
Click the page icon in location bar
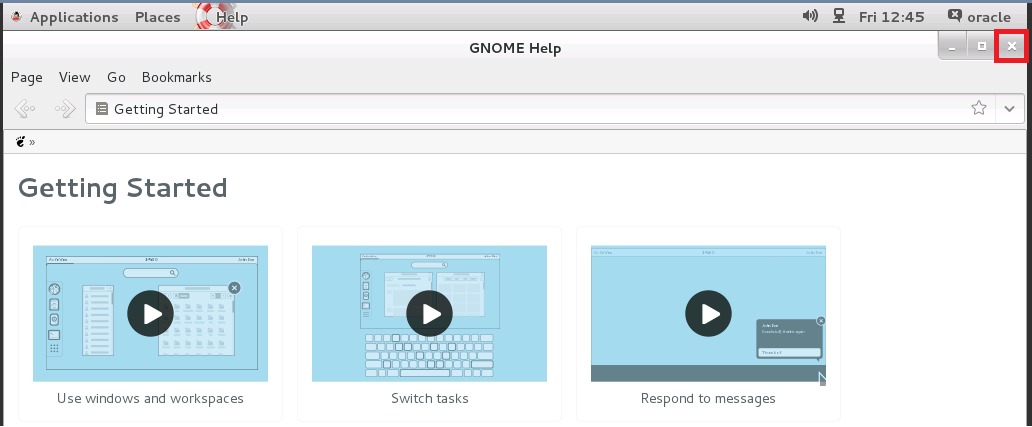click(x=101, y=109)
